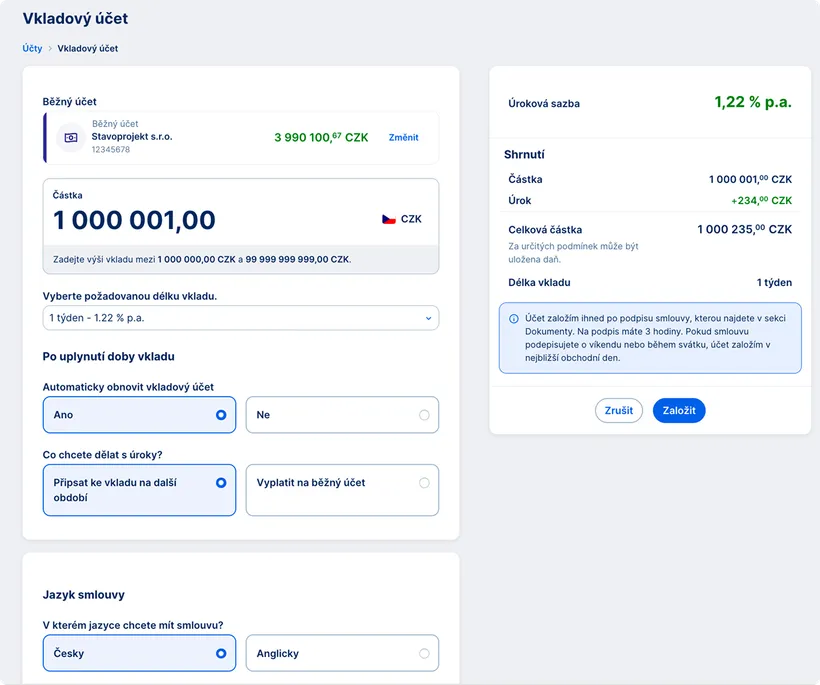Click the breadcrumb chevron separator after Účty
820x685 pixels.
pyautogui.click(x=50, y=48)
